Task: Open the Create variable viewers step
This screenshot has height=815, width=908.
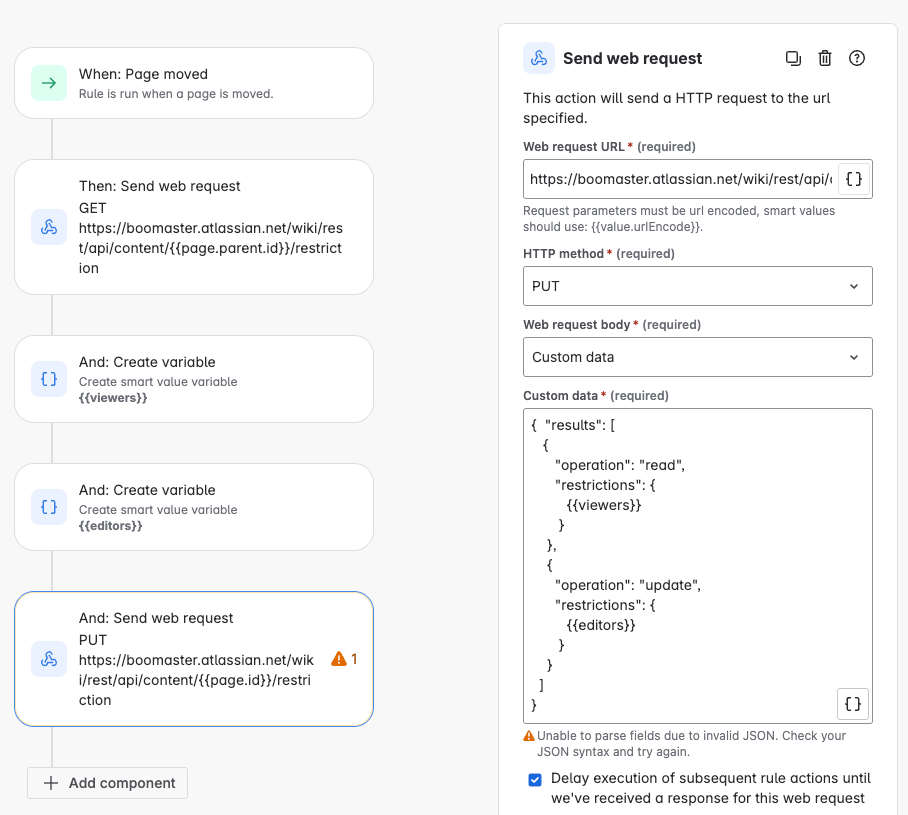Action: click(194, 379)
